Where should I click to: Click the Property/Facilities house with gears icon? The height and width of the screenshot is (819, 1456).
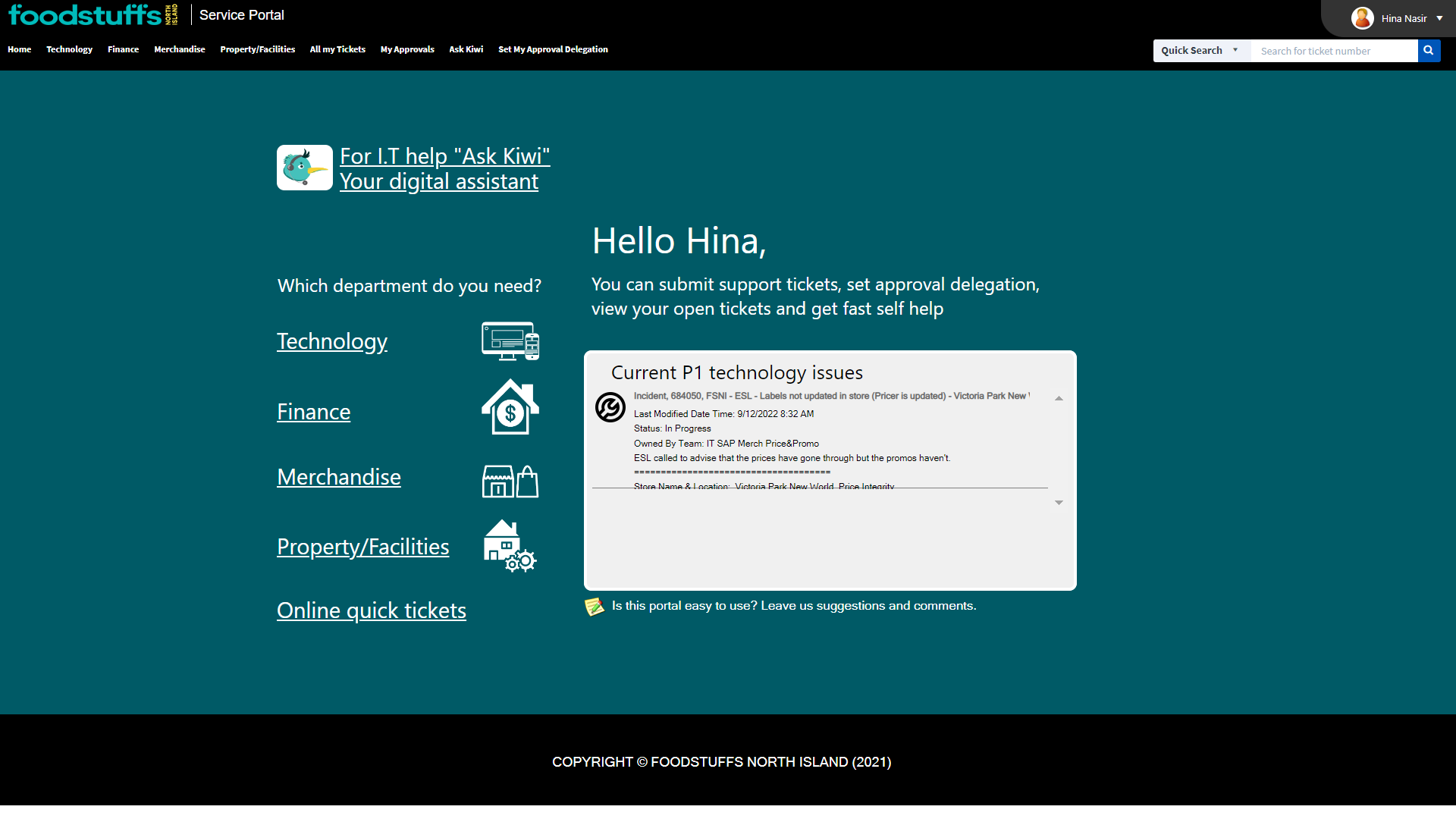click(510, 546)
